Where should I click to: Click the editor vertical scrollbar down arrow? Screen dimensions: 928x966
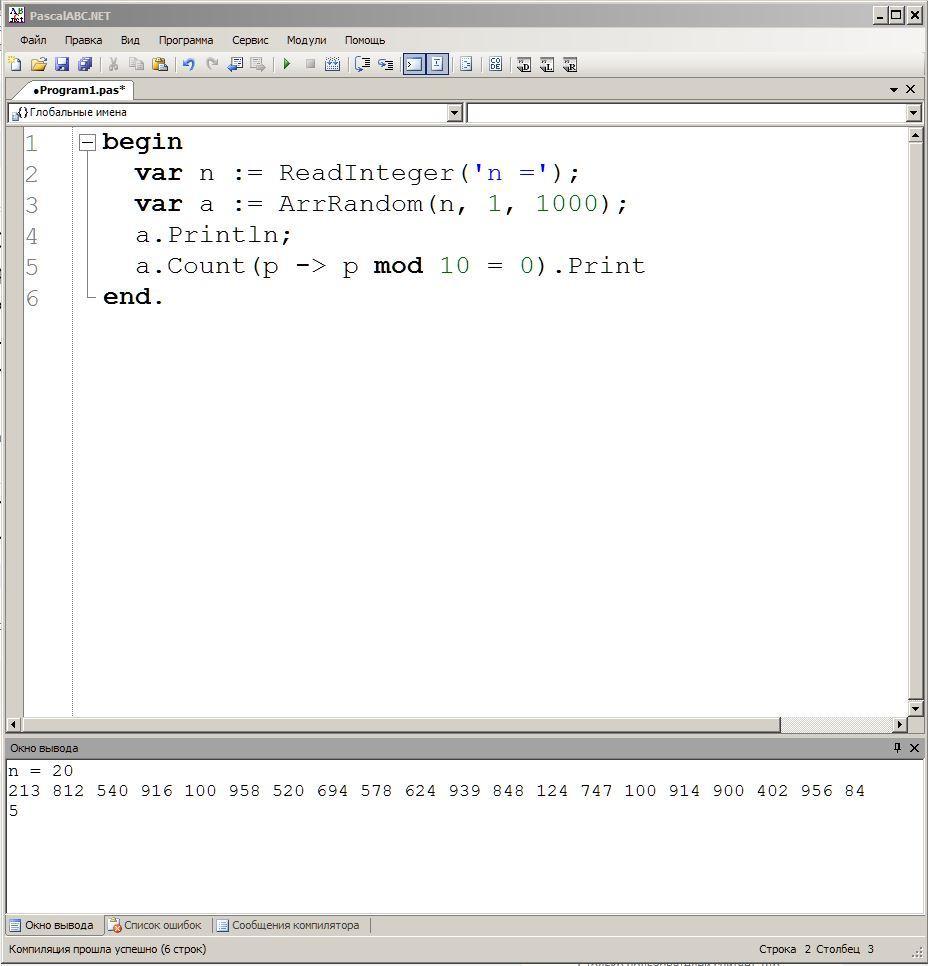click(915, 708)
